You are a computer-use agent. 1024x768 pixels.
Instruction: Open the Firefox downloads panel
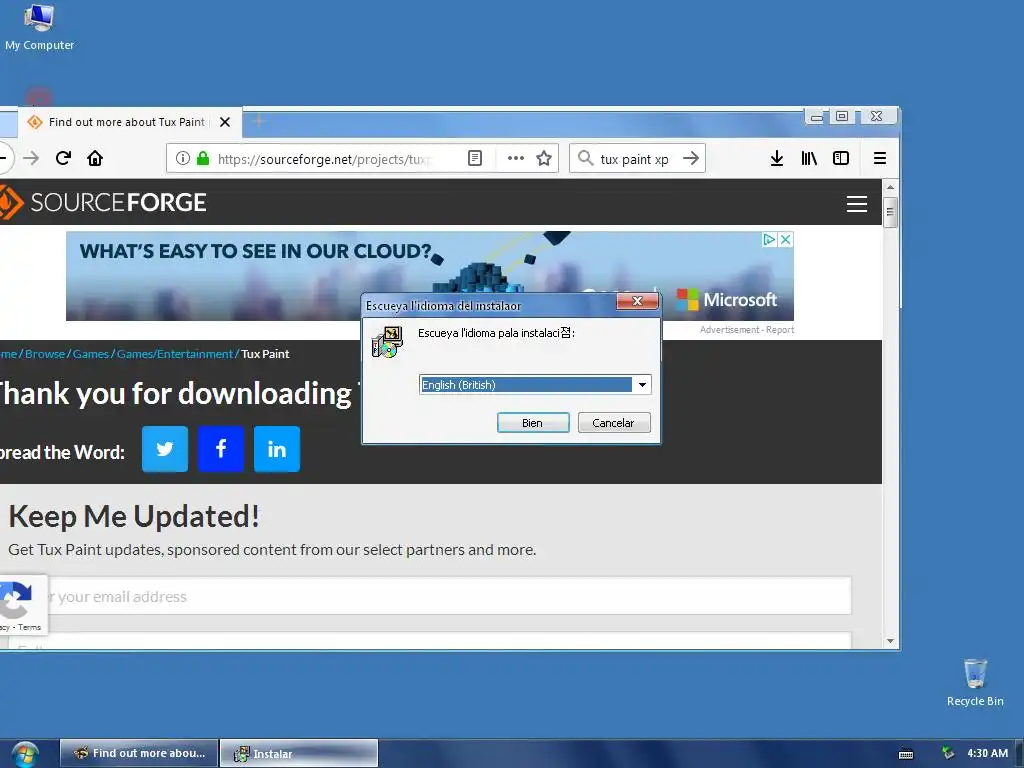(776, 158)
